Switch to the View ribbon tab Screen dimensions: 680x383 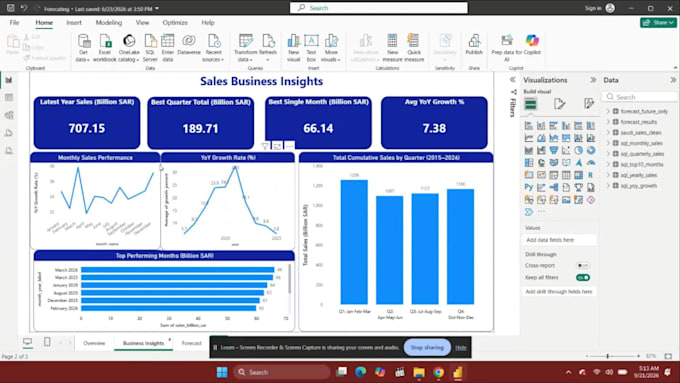[142, 23]
